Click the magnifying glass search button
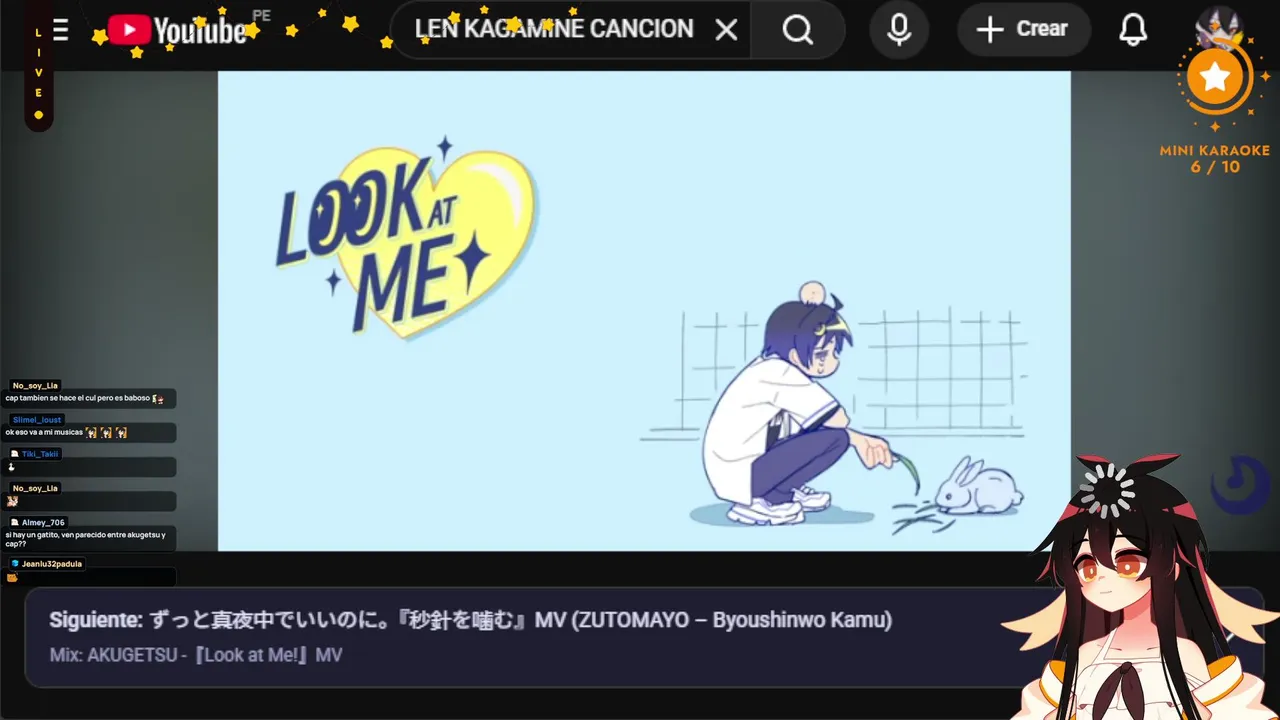 point(797,30)
